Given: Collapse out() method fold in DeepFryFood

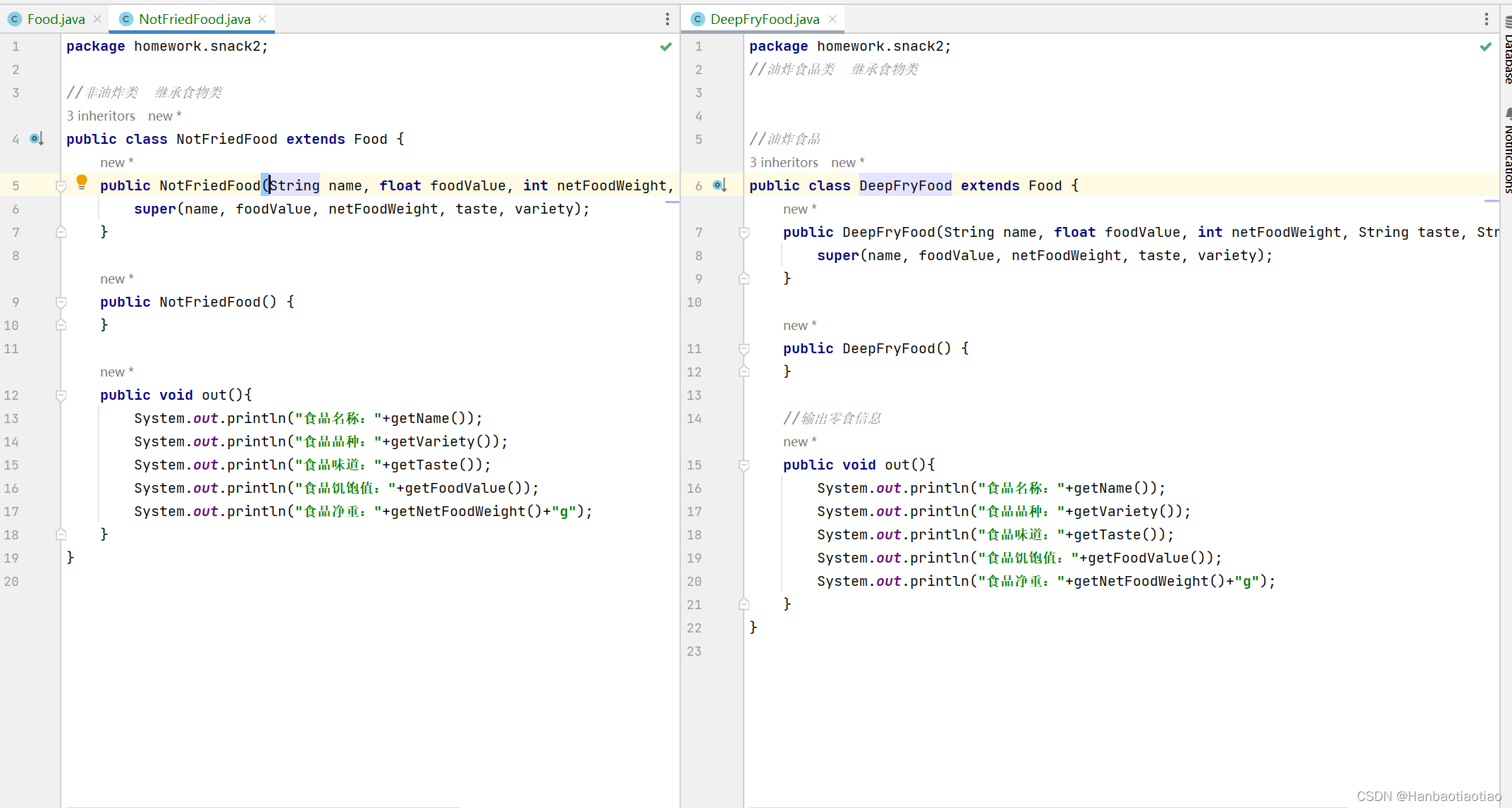Looking at the screenshot, I should 744,465.
